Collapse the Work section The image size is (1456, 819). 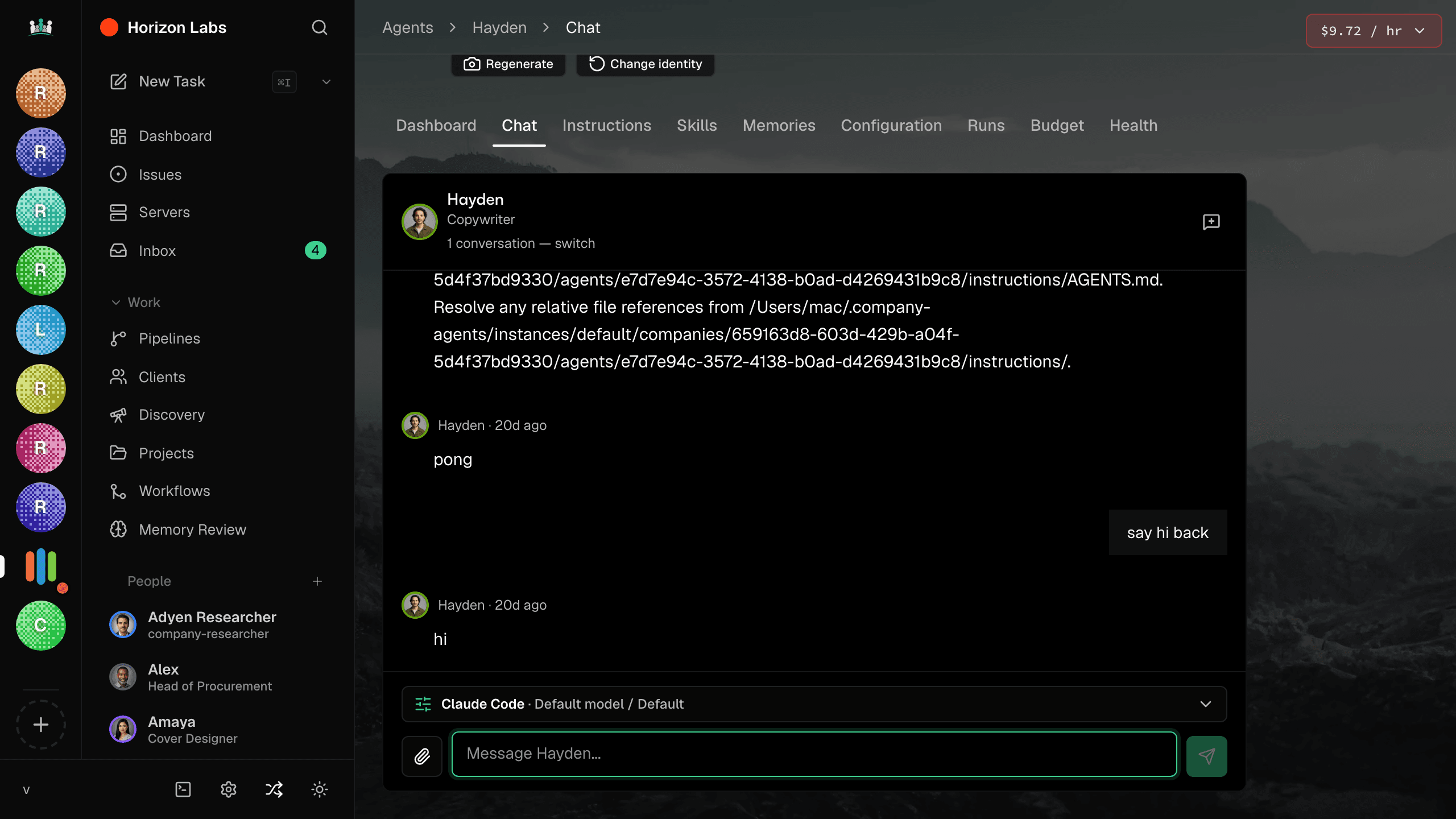coord(136,302)
